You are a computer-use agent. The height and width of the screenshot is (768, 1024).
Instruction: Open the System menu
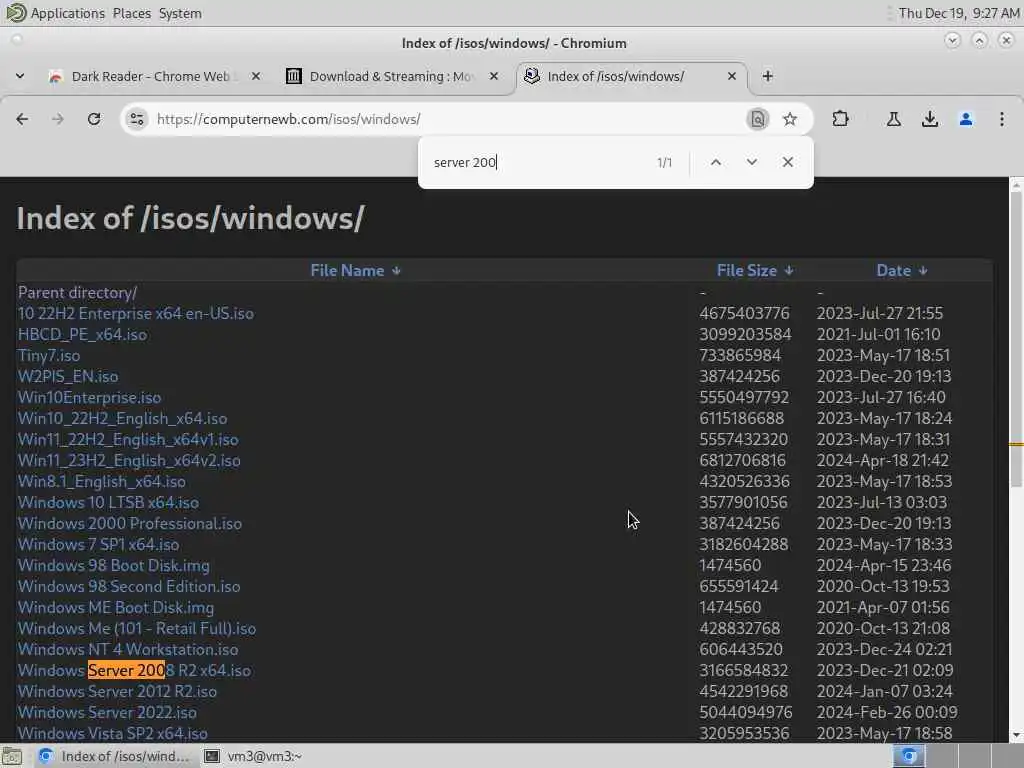180,13
